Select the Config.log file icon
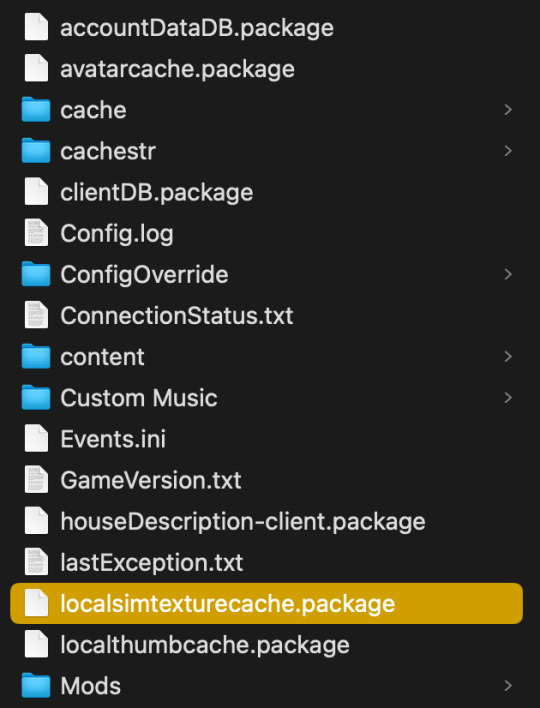540x708 pixels. click(36, 233)
